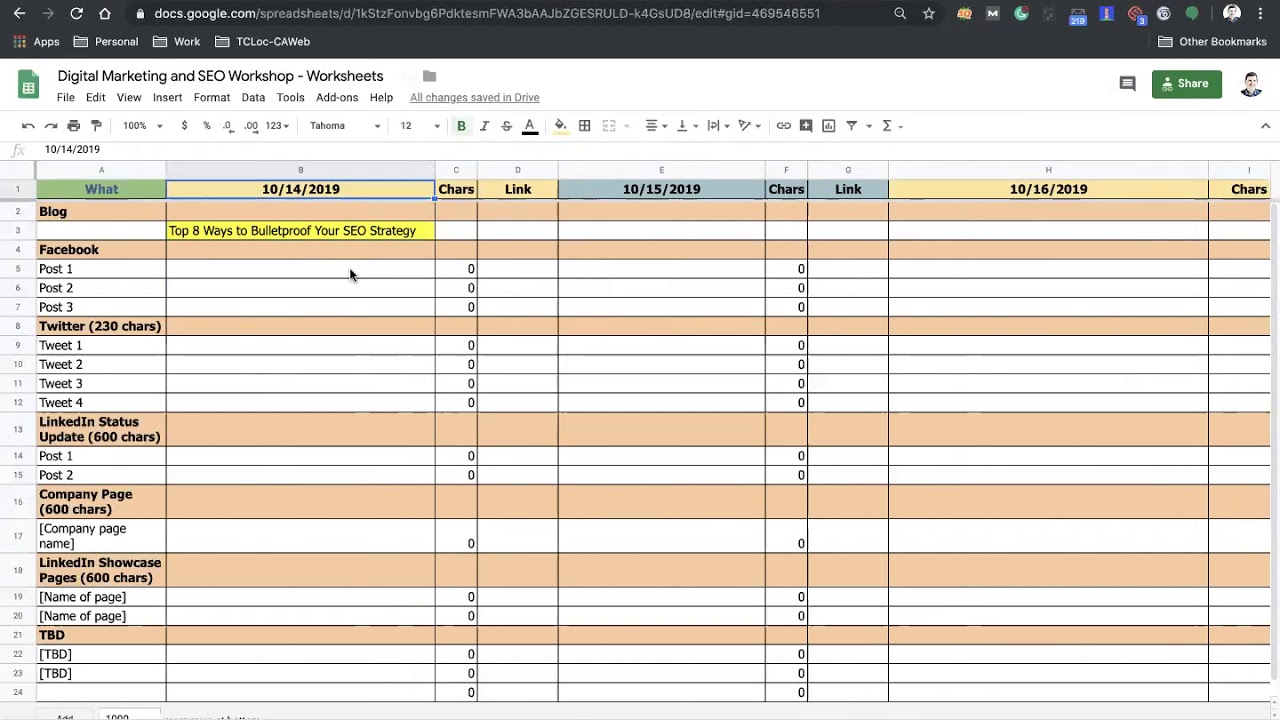Viewport: 1280px width, 720px height.
Task: Collapse the toolbar with the up chevron
Action: click(x=1265, y=126)
